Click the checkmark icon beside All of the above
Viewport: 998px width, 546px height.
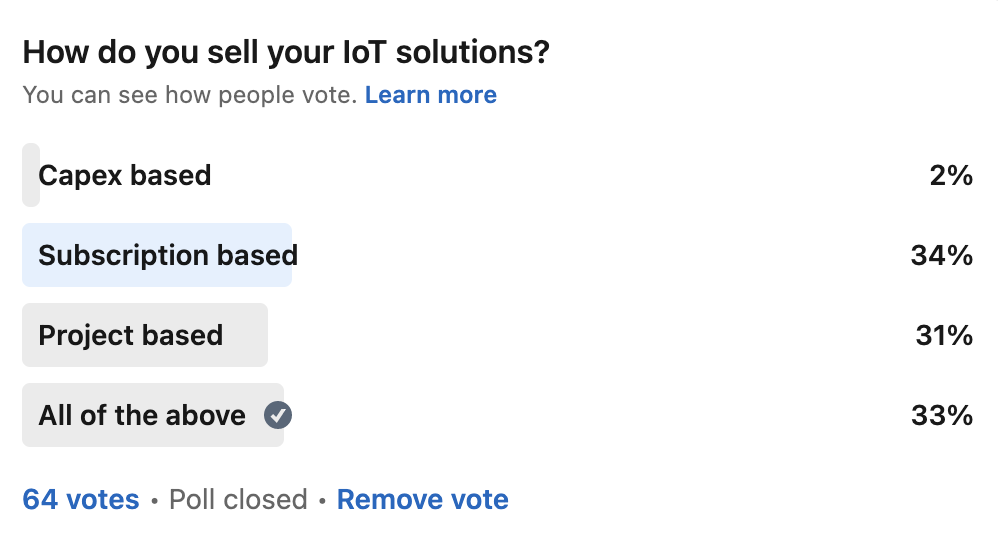click(x=278, y=415)
